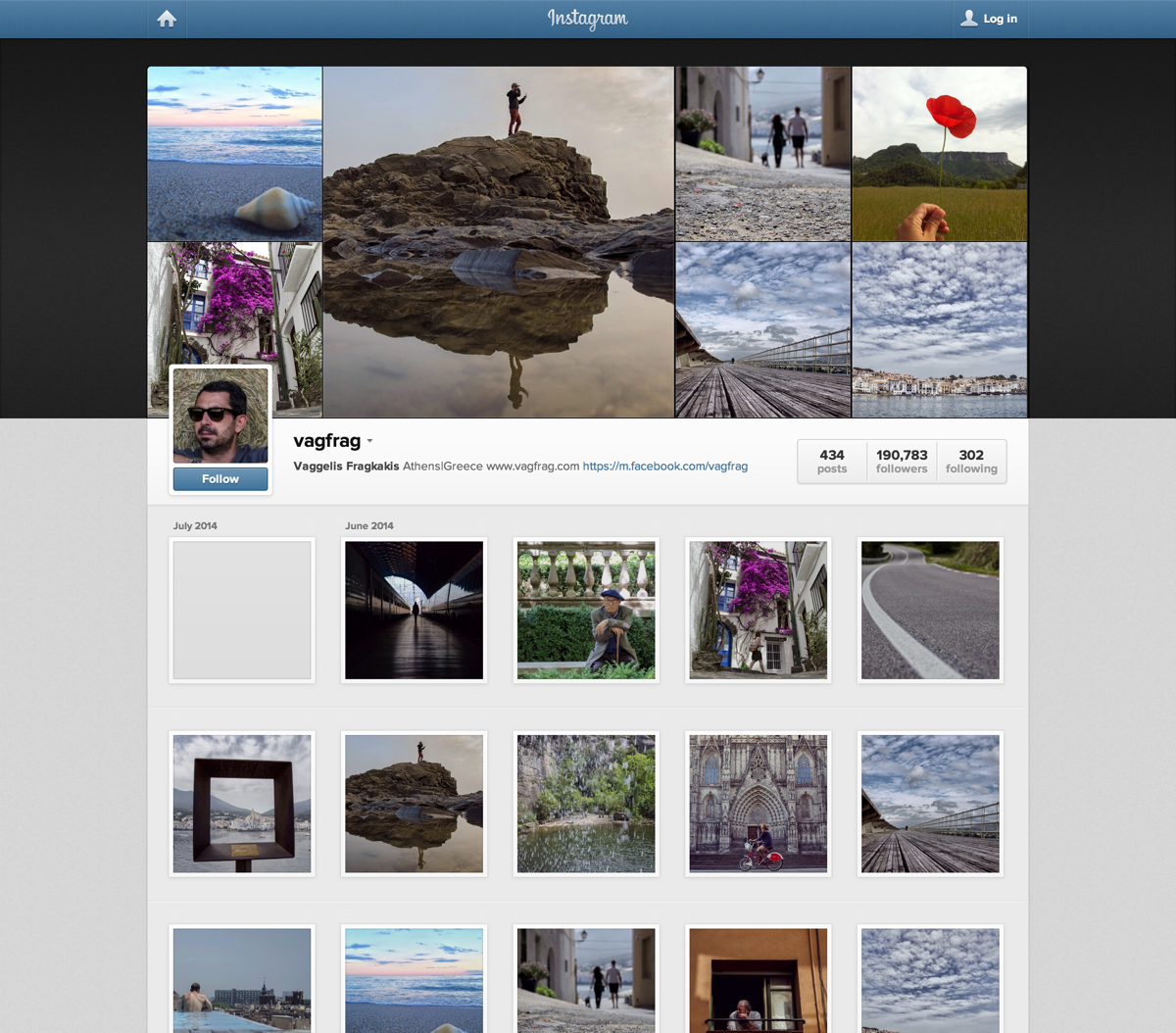The height and width of the screenshot is (1033, 1176).
Task: Open the cathedral with cyclist post
Action: [759, 804]
